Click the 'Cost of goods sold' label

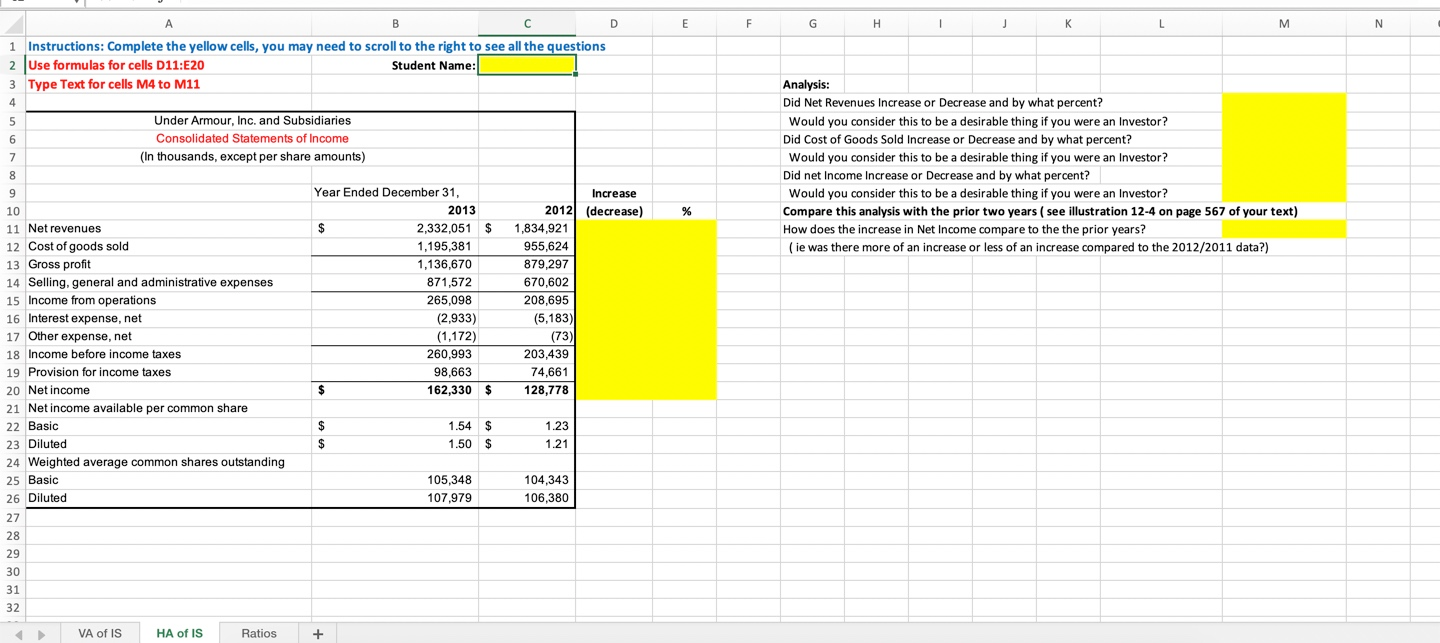(78, 246)
